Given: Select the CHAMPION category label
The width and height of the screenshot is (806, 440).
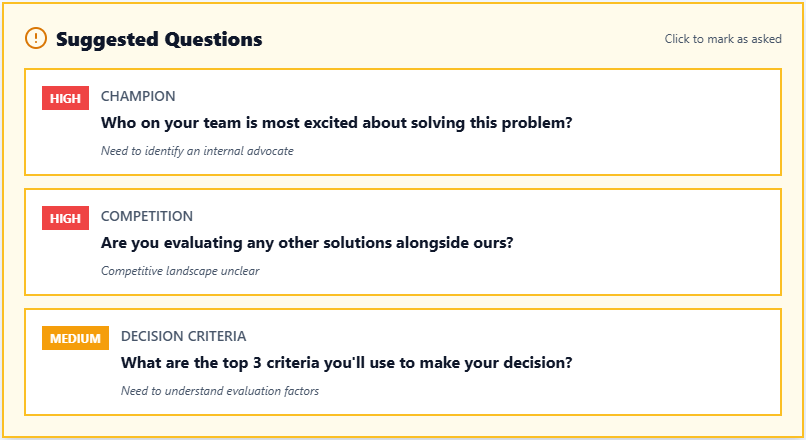Looking at the screenshot, I should 138,97.
